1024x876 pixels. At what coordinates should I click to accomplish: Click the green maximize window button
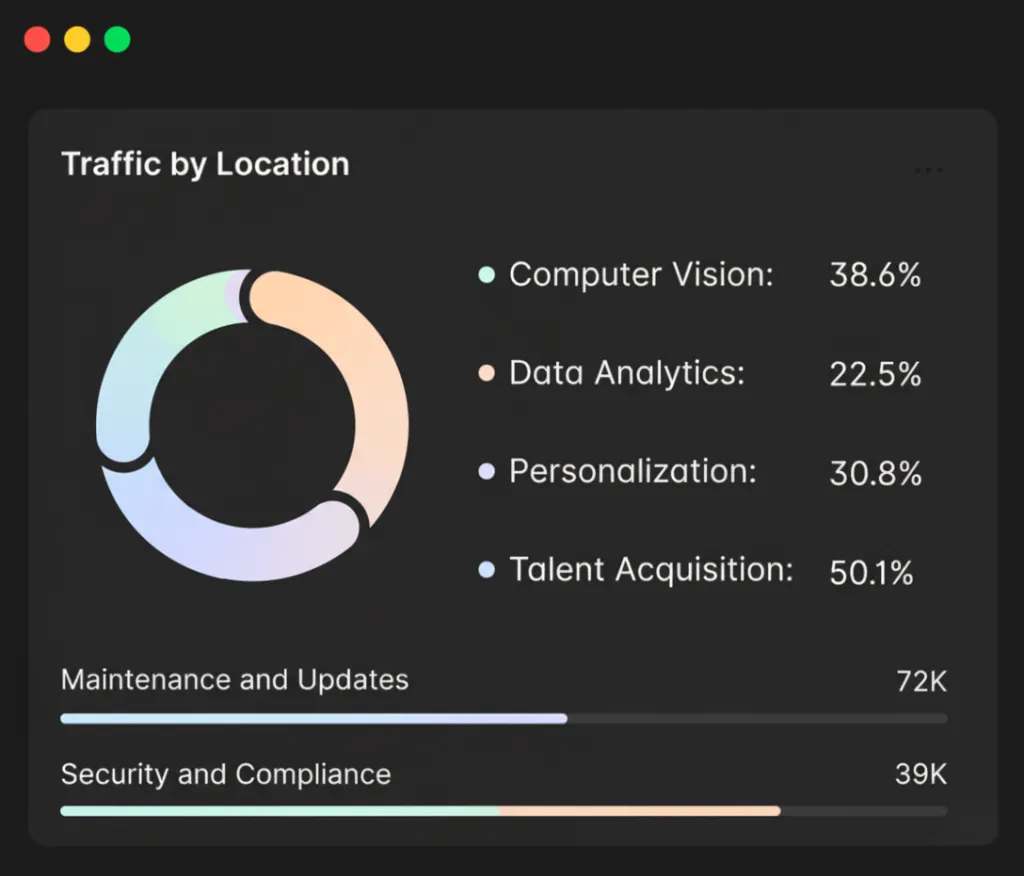tap(118, 39)
